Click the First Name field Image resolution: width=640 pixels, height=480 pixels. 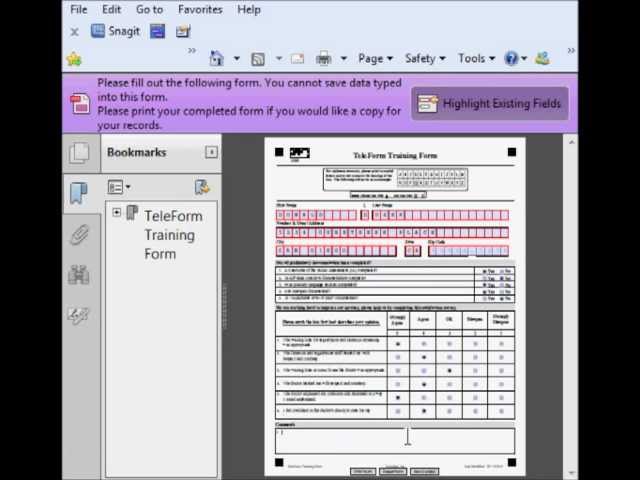[317, 215]
